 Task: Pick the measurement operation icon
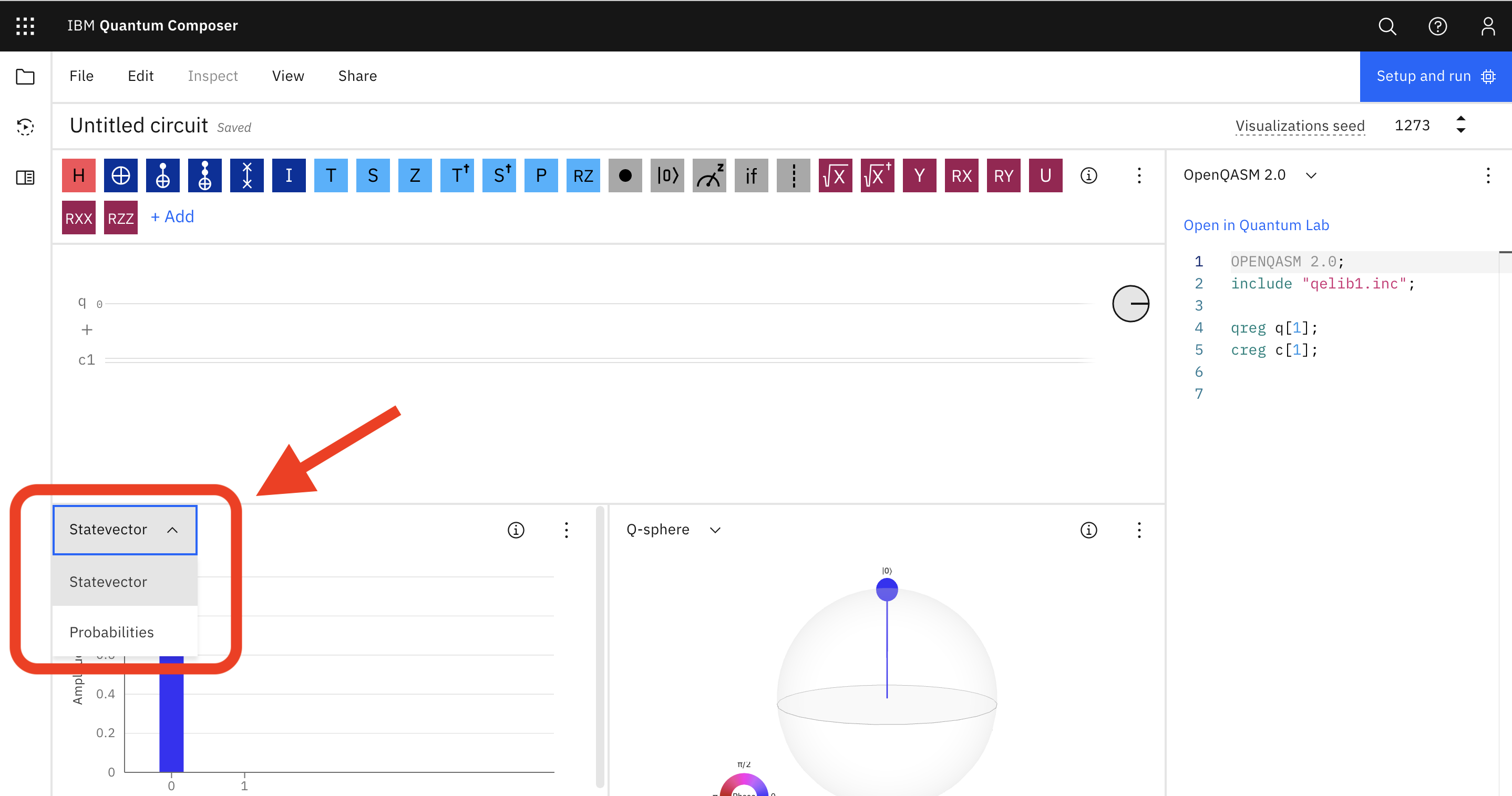(709, 175)
